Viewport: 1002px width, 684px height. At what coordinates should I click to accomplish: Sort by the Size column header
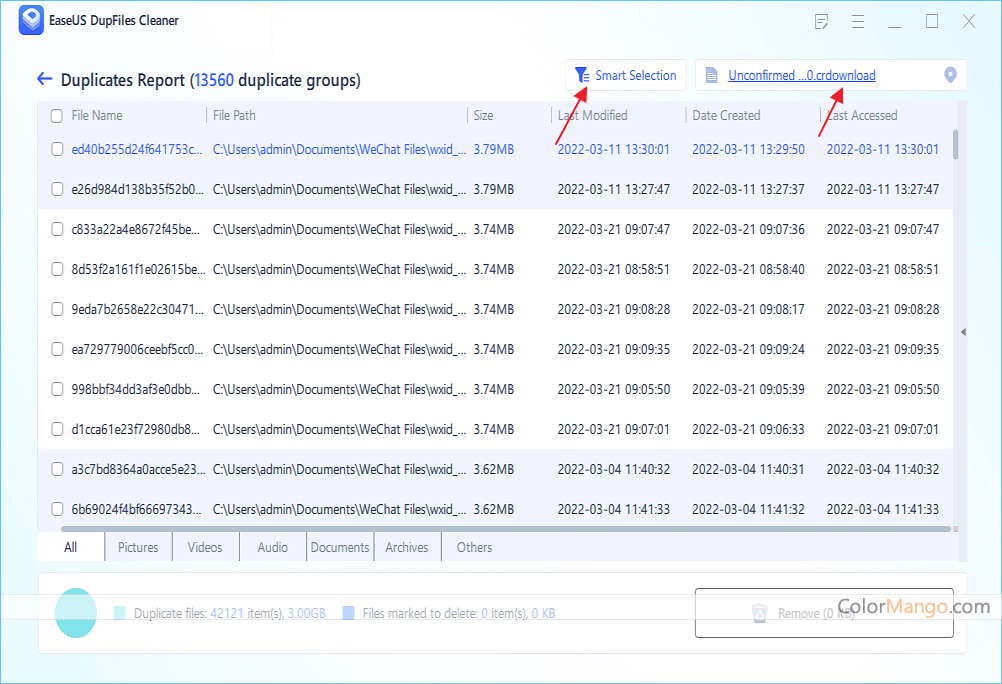coord(484,116)
